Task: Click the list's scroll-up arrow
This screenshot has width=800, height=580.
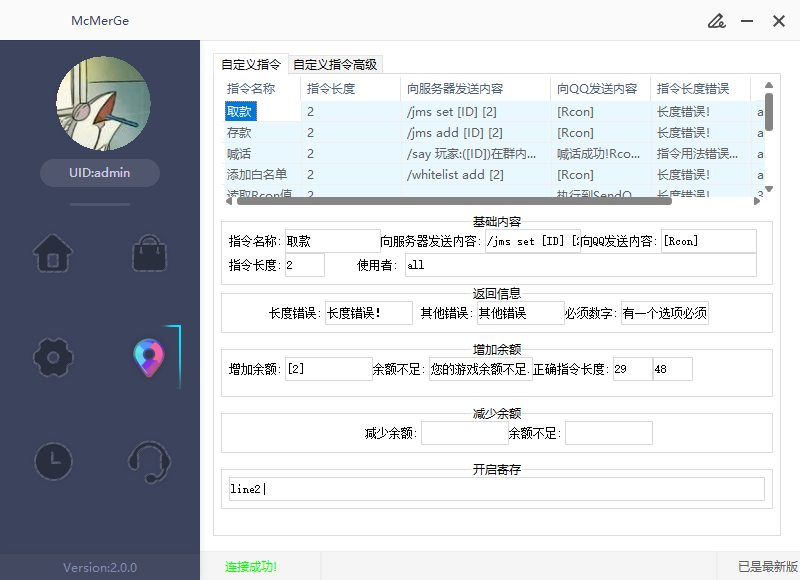Action: (769, 85)
